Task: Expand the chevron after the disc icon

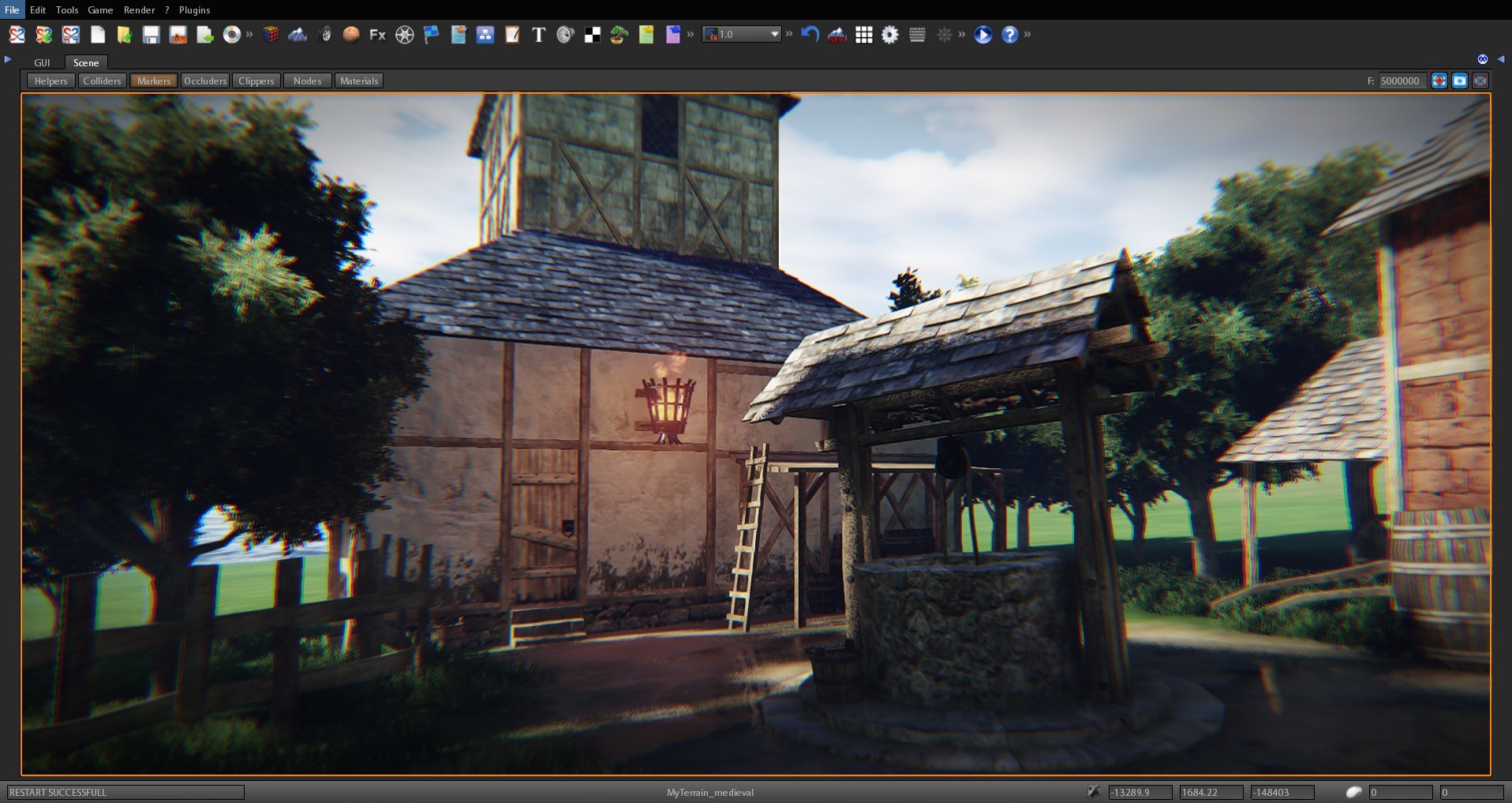Action: (x=249, y=35)
